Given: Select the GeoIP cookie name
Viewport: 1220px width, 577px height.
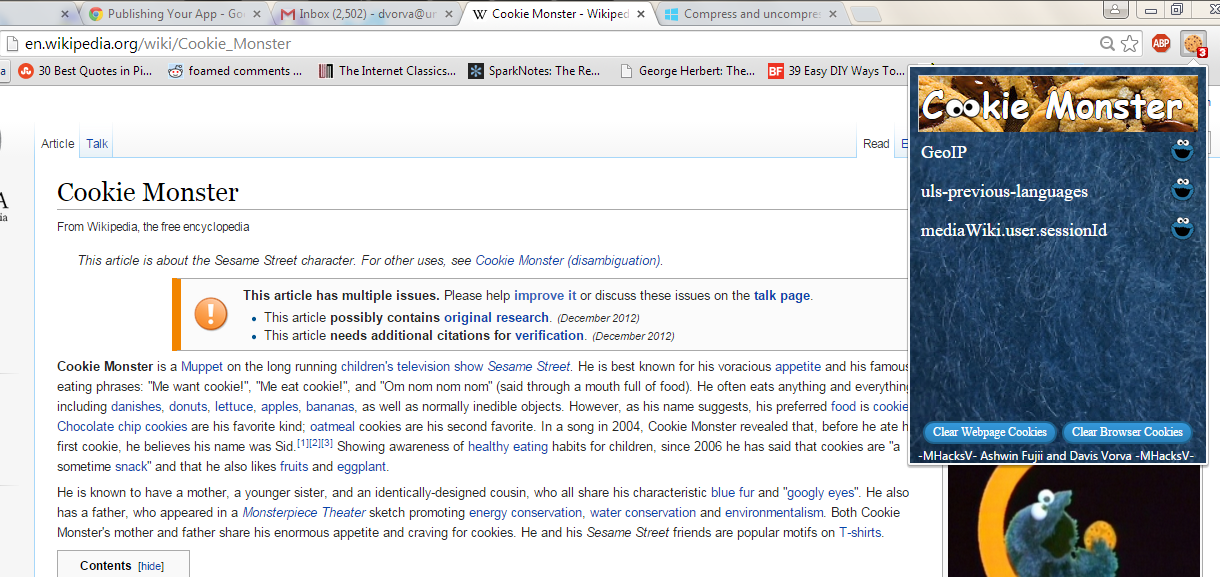Looking at the screenshot, I should 944,152.
